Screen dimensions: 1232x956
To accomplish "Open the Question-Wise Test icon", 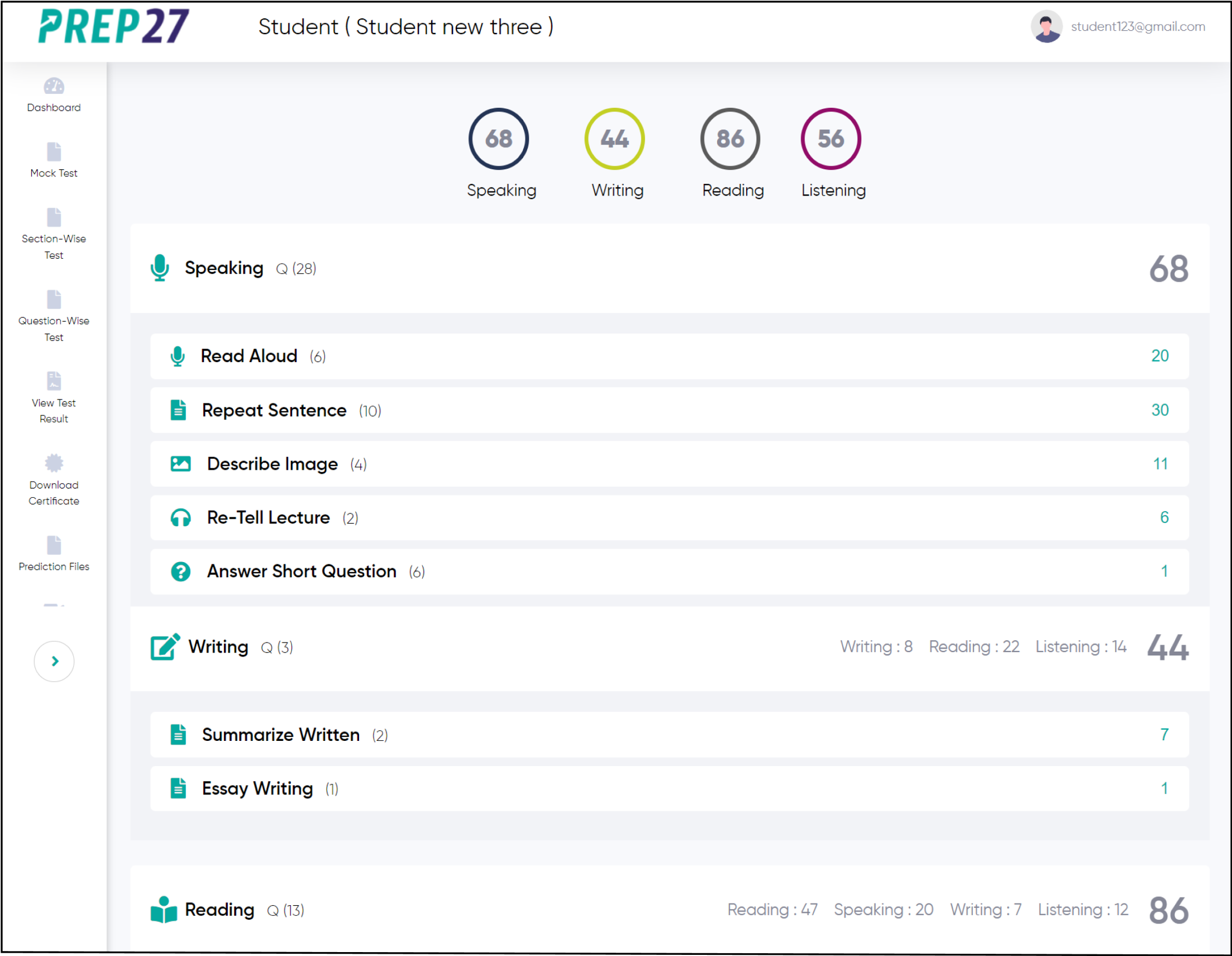I will [54, 299].
